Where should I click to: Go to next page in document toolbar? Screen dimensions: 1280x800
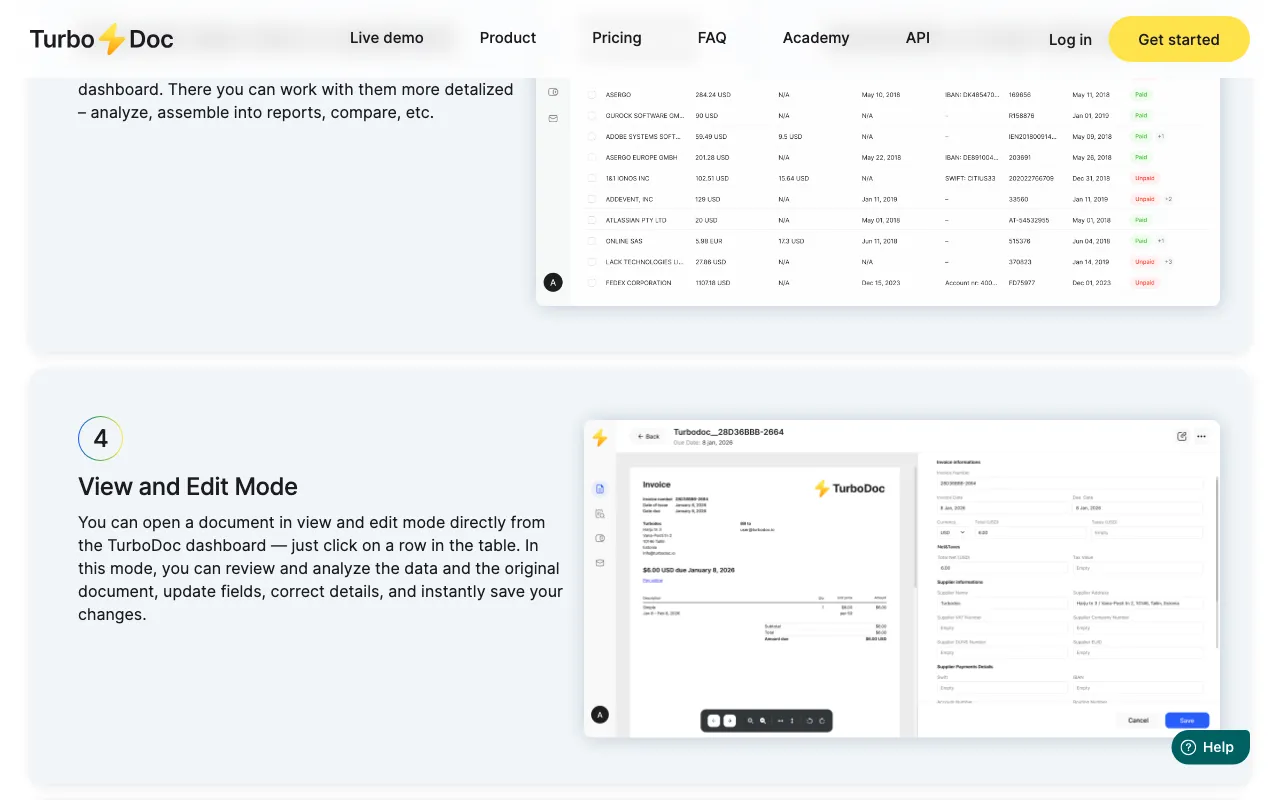(x=729, y=720)
